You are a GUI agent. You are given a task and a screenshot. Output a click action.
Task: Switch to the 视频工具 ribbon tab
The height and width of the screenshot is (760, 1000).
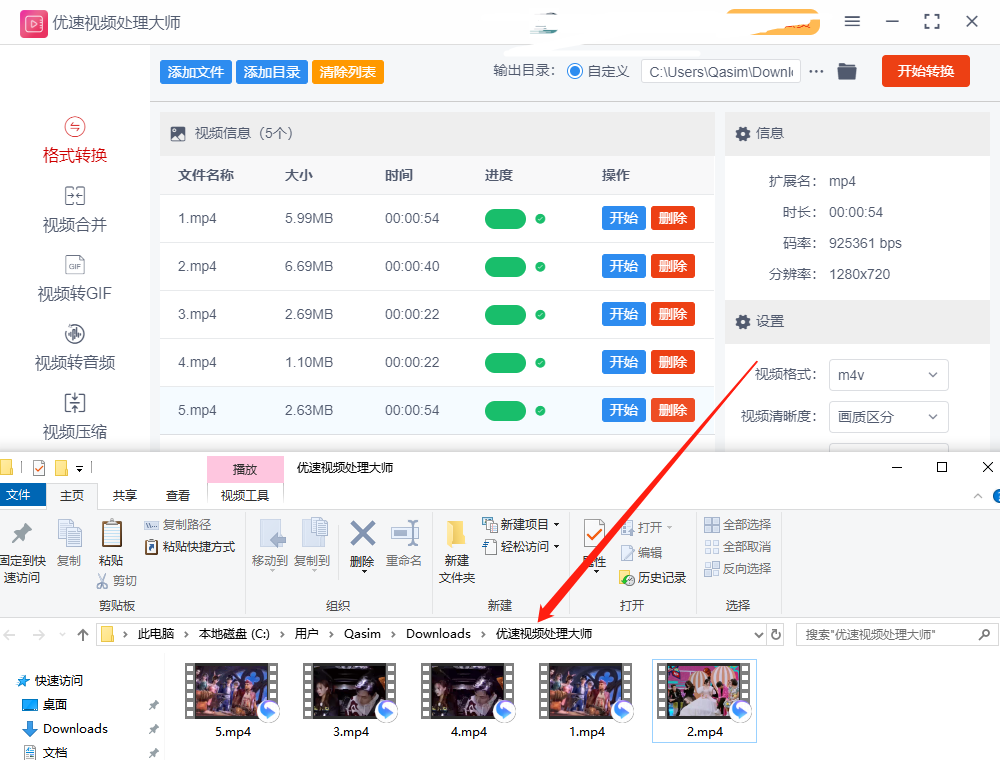coord(245,495)
